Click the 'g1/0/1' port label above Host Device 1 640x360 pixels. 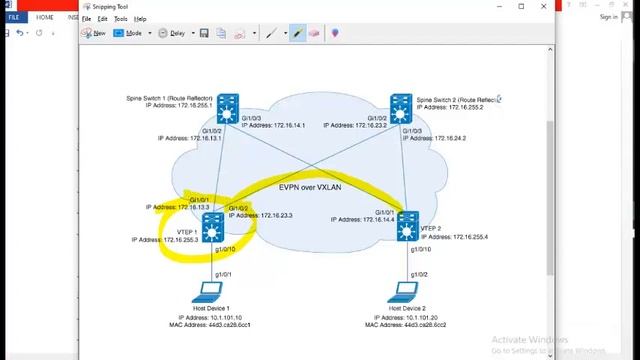(x=223, y=275)
